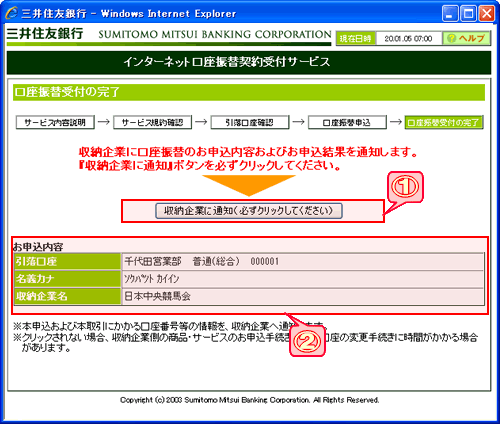Viewport: 500px width, 424px height.
Task: Click the Internet Explorer logo icon
Action: 11,13
